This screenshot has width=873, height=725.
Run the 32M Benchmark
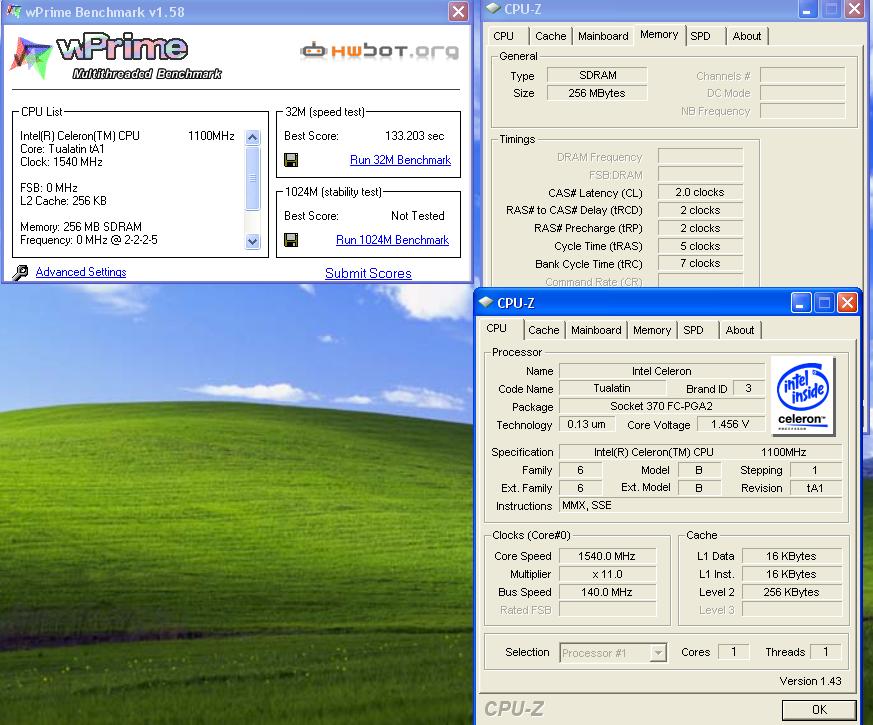point(400,160)
